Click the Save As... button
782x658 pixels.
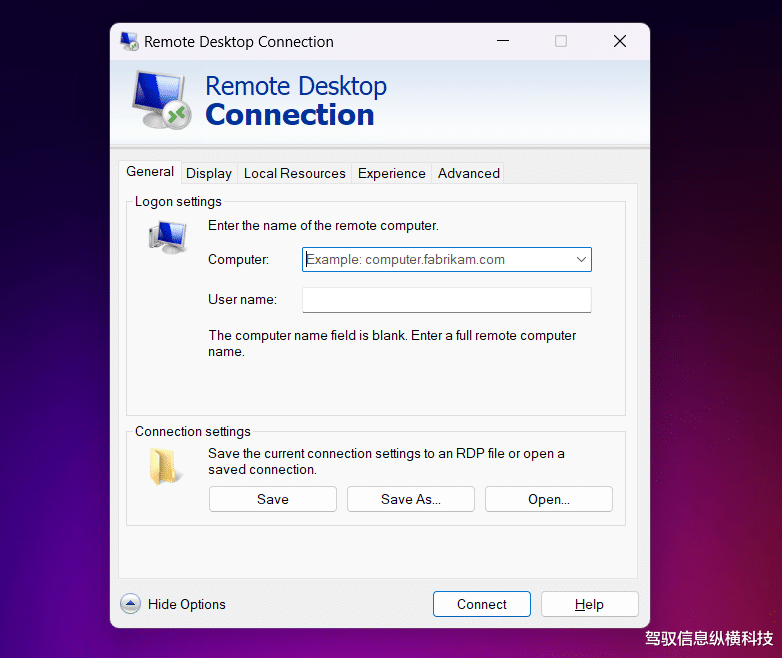click(x=410, y=499)
